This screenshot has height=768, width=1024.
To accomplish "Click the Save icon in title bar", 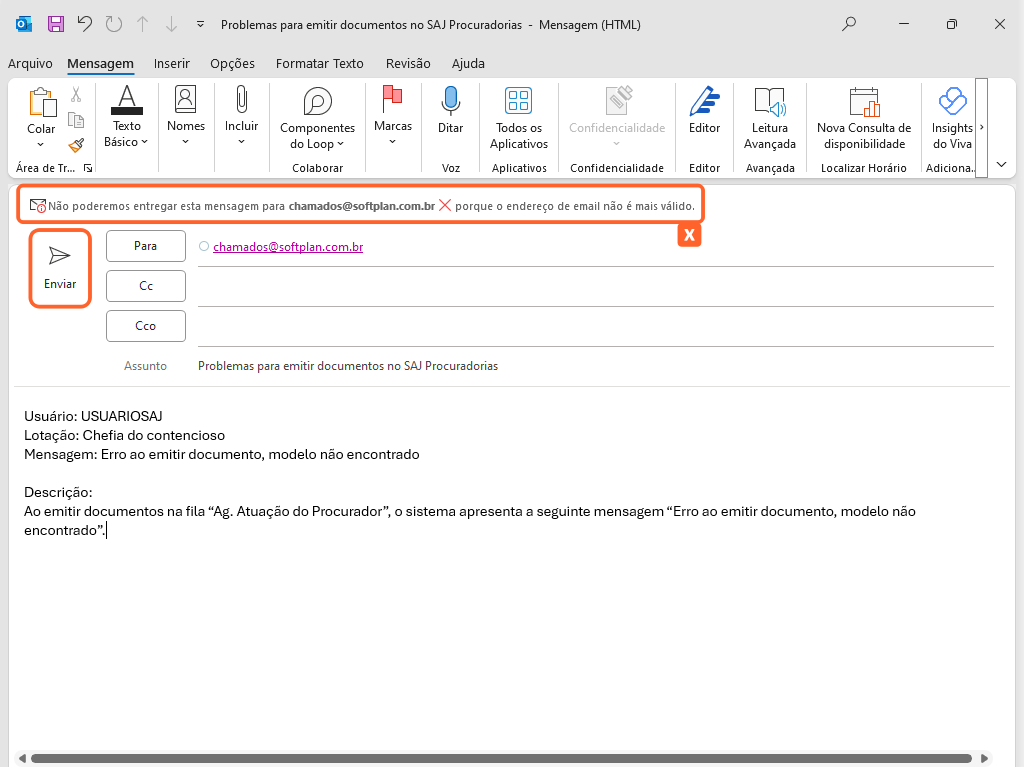I will click(x=56, y=24).
